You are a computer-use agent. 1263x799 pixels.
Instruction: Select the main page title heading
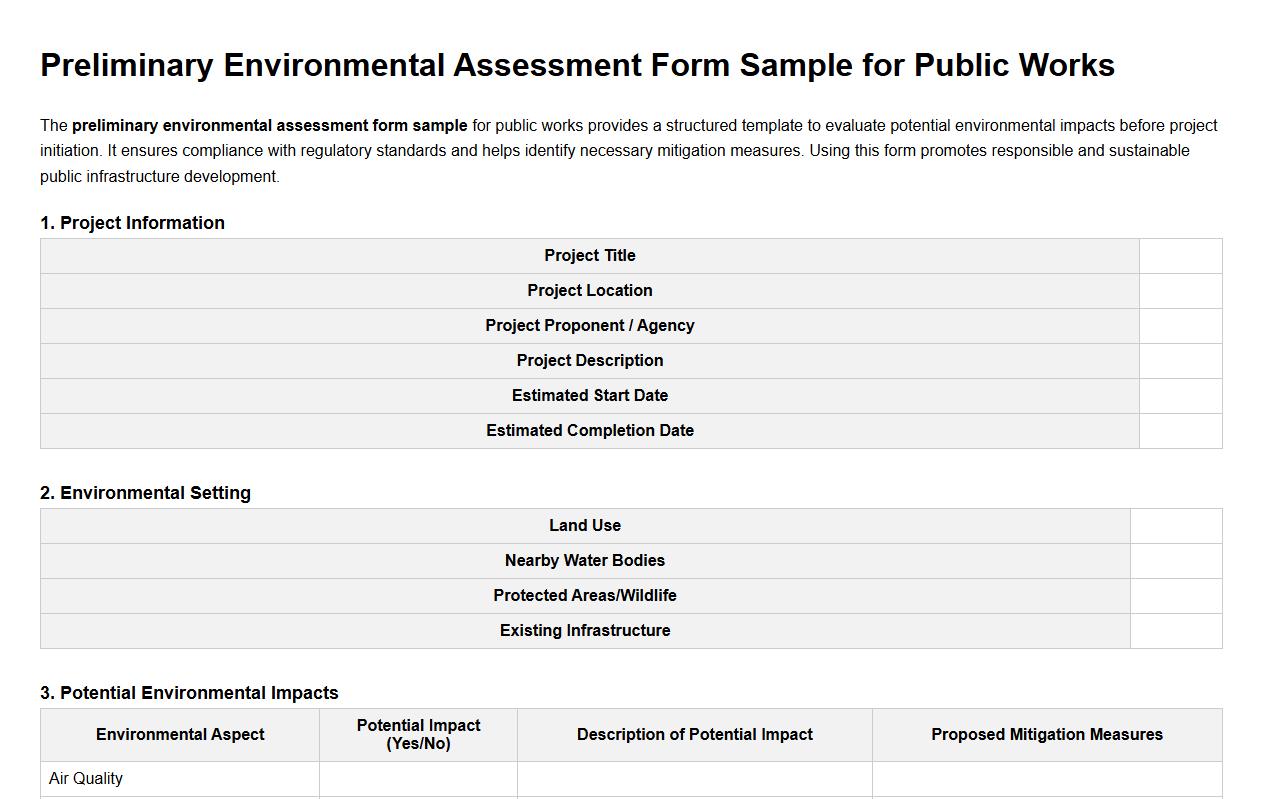(x=576, y=64)
